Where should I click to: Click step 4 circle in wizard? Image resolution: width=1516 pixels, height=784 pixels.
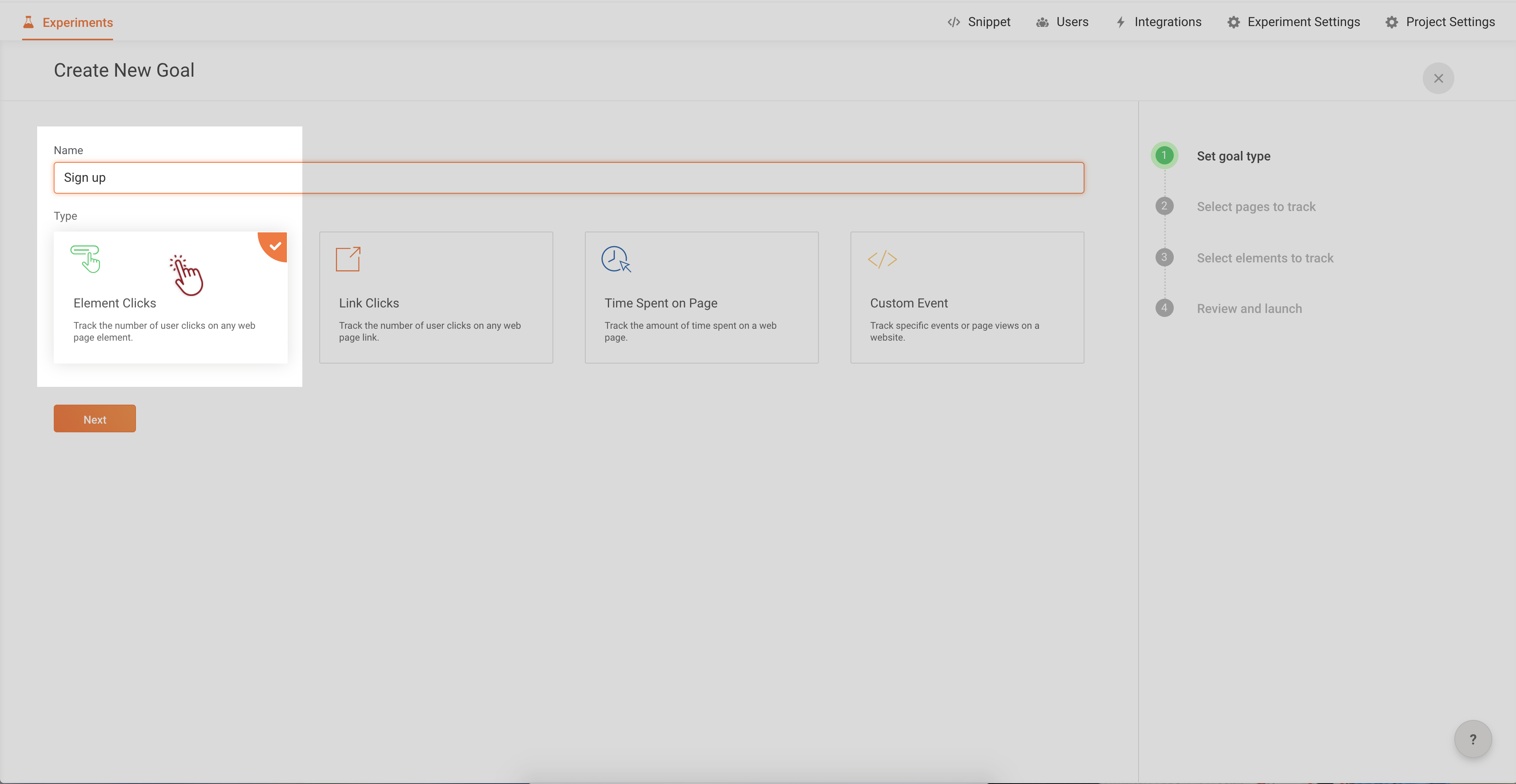[x=1164, y=308]
